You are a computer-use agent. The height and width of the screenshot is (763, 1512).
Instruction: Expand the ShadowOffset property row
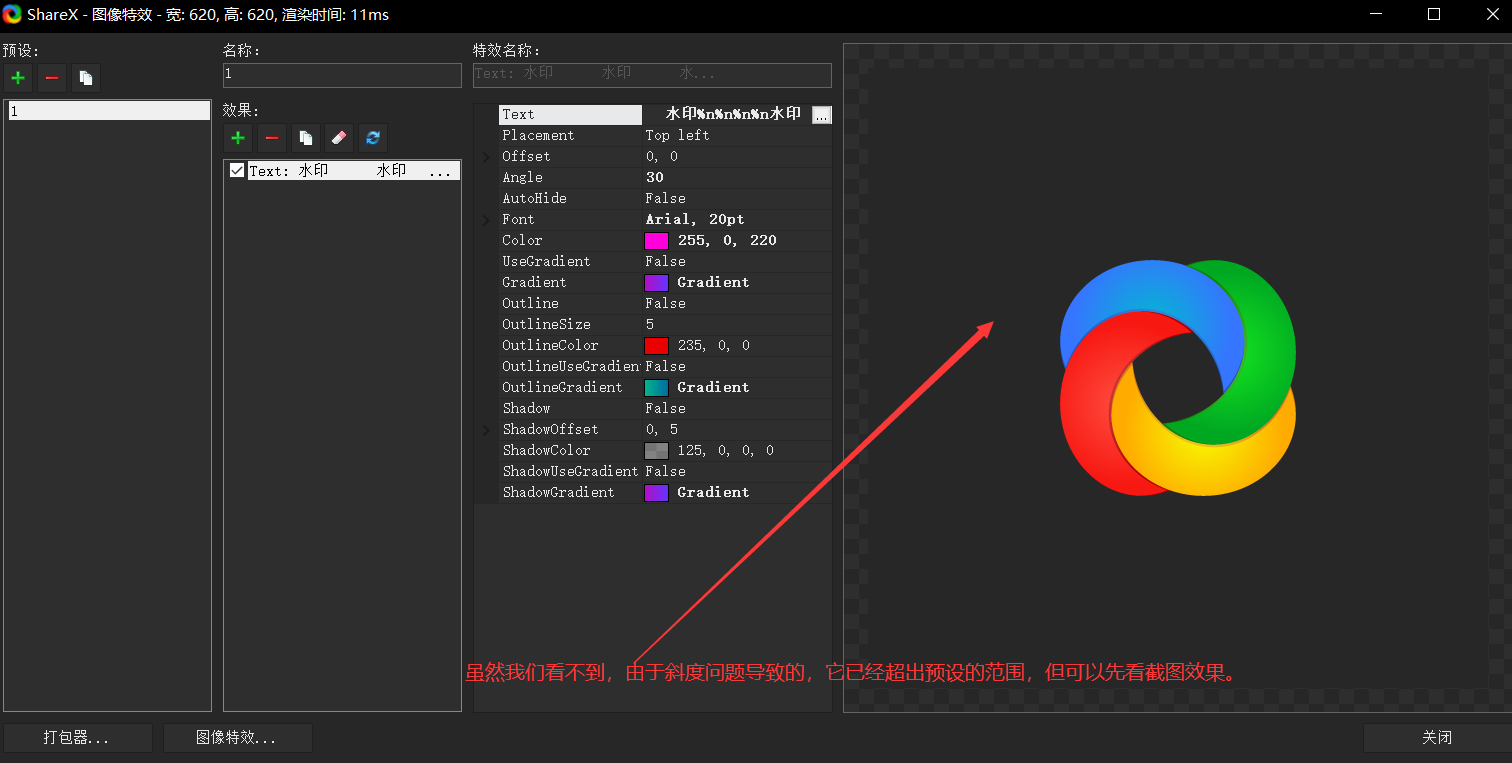point(487,430)
